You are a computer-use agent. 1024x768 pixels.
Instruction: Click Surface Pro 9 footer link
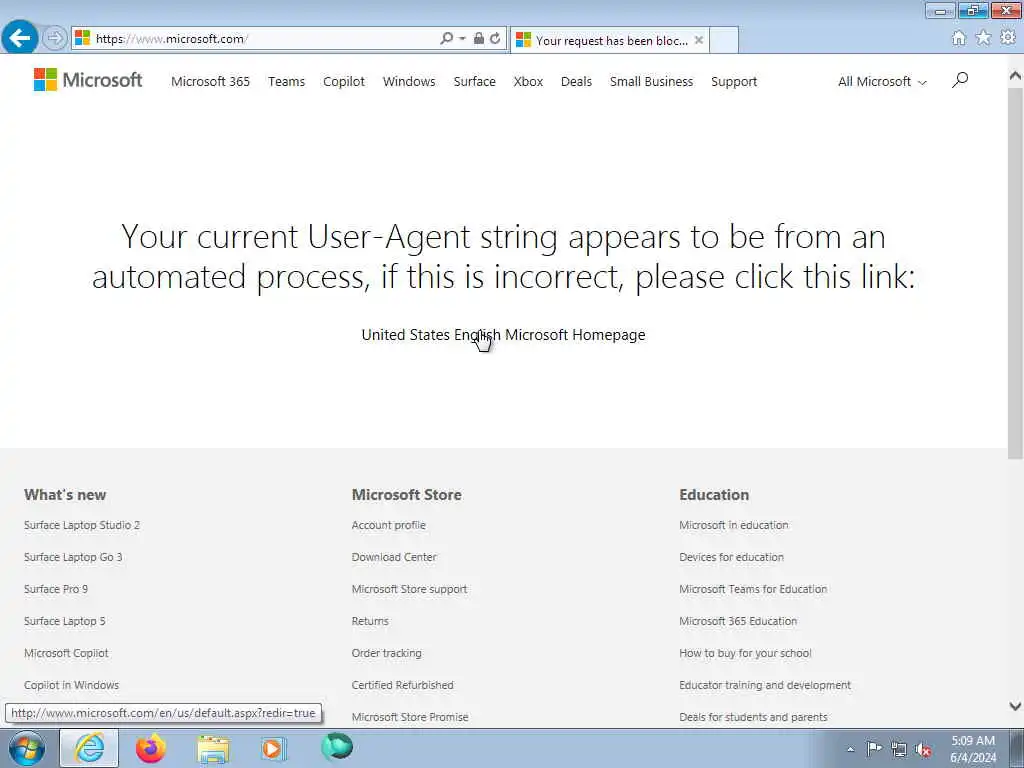[56, 589]
